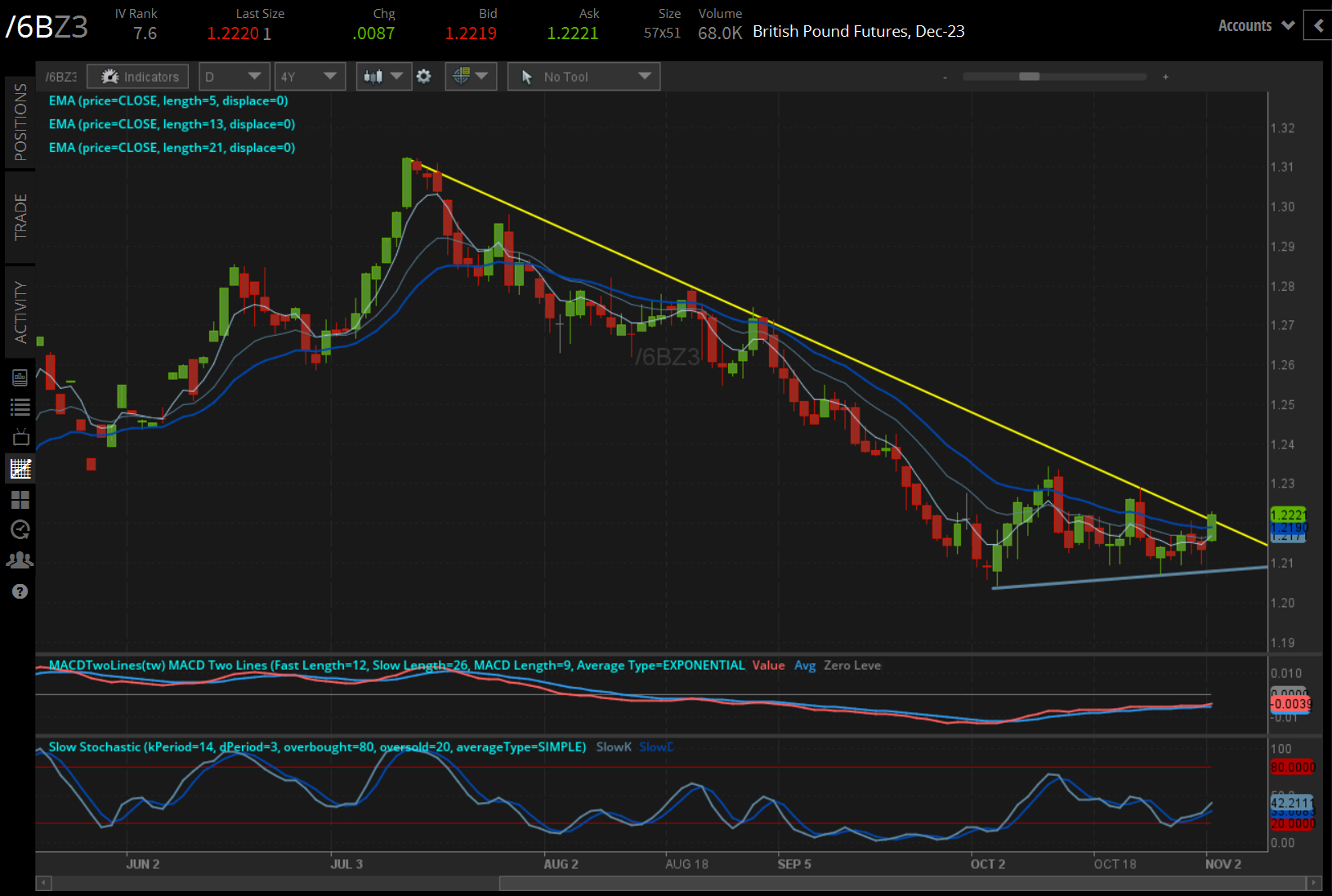The width and height of the screenshot is (1332, 896).
Task: Open the candlestick chart style dropdown
Action: [384, 77]
